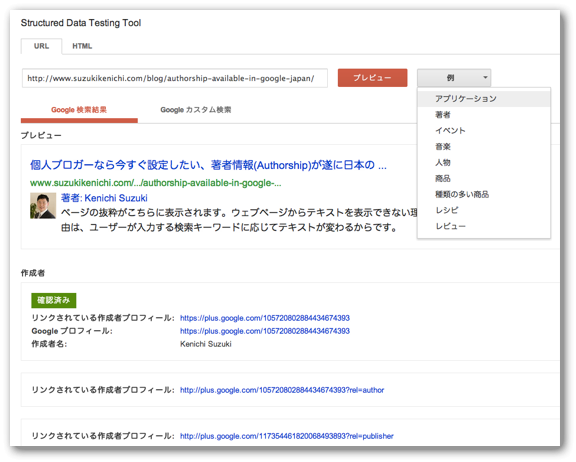Open the blue search result title link

(x=208, y=165)
